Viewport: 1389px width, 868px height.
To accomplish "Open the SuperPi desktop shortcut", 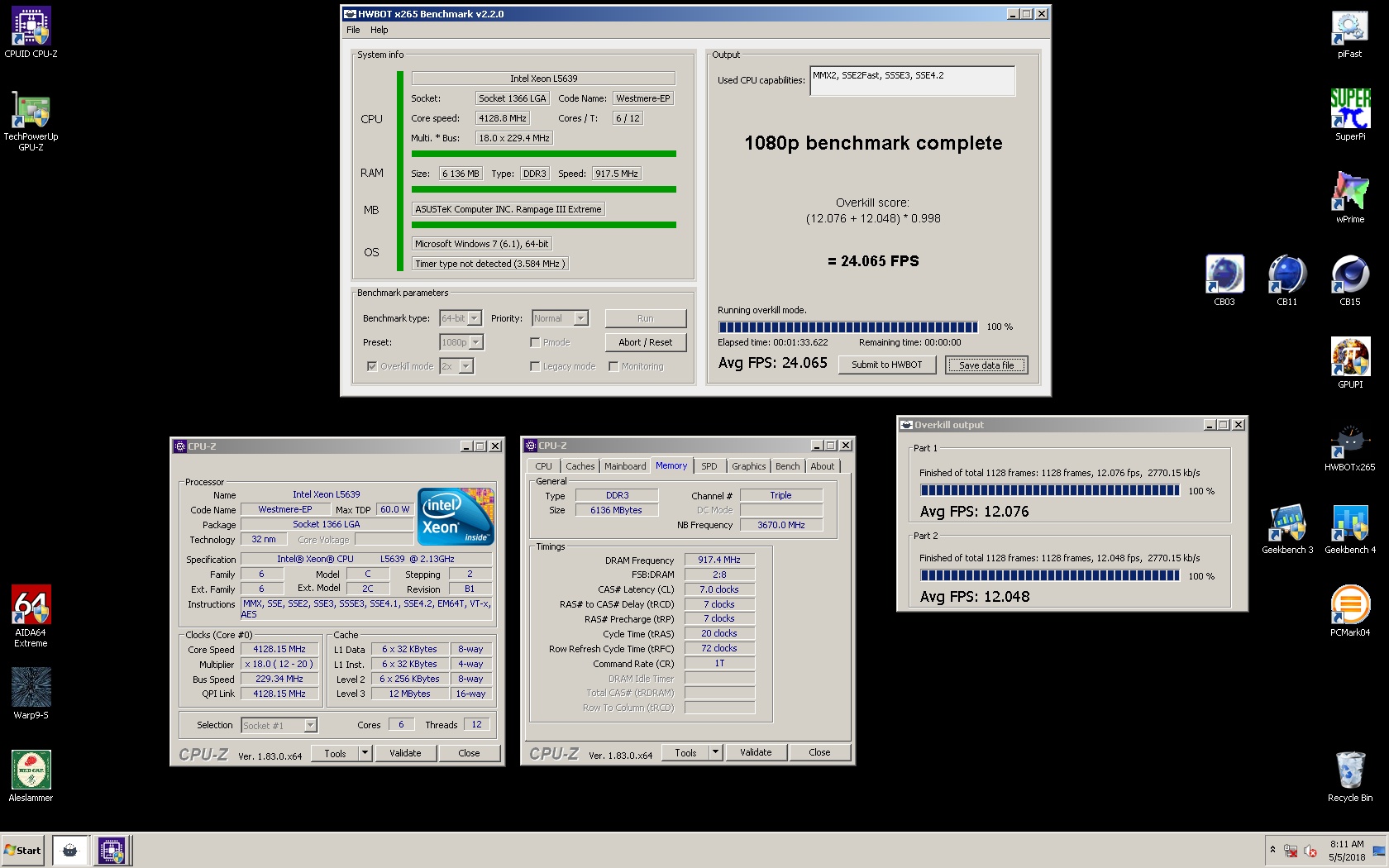I will (x=1349, y=116).
